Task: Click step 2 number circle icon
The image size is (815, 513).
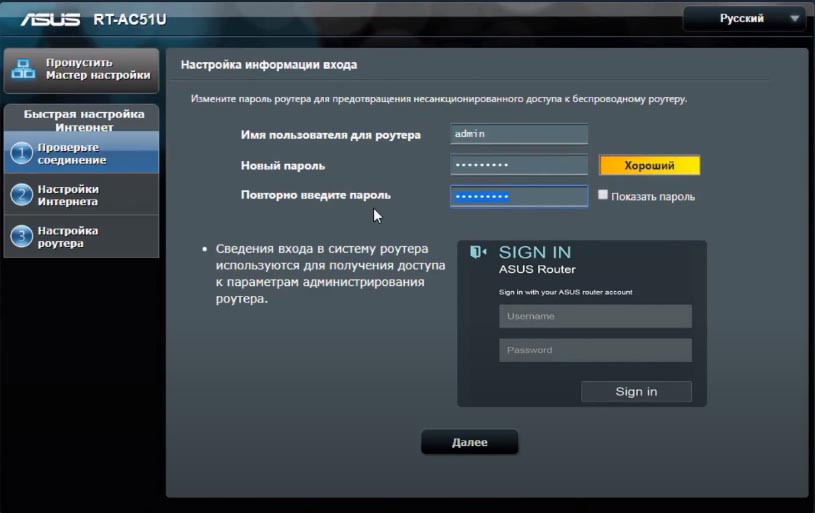Action: pyautogui.click(x=21, y=195)
